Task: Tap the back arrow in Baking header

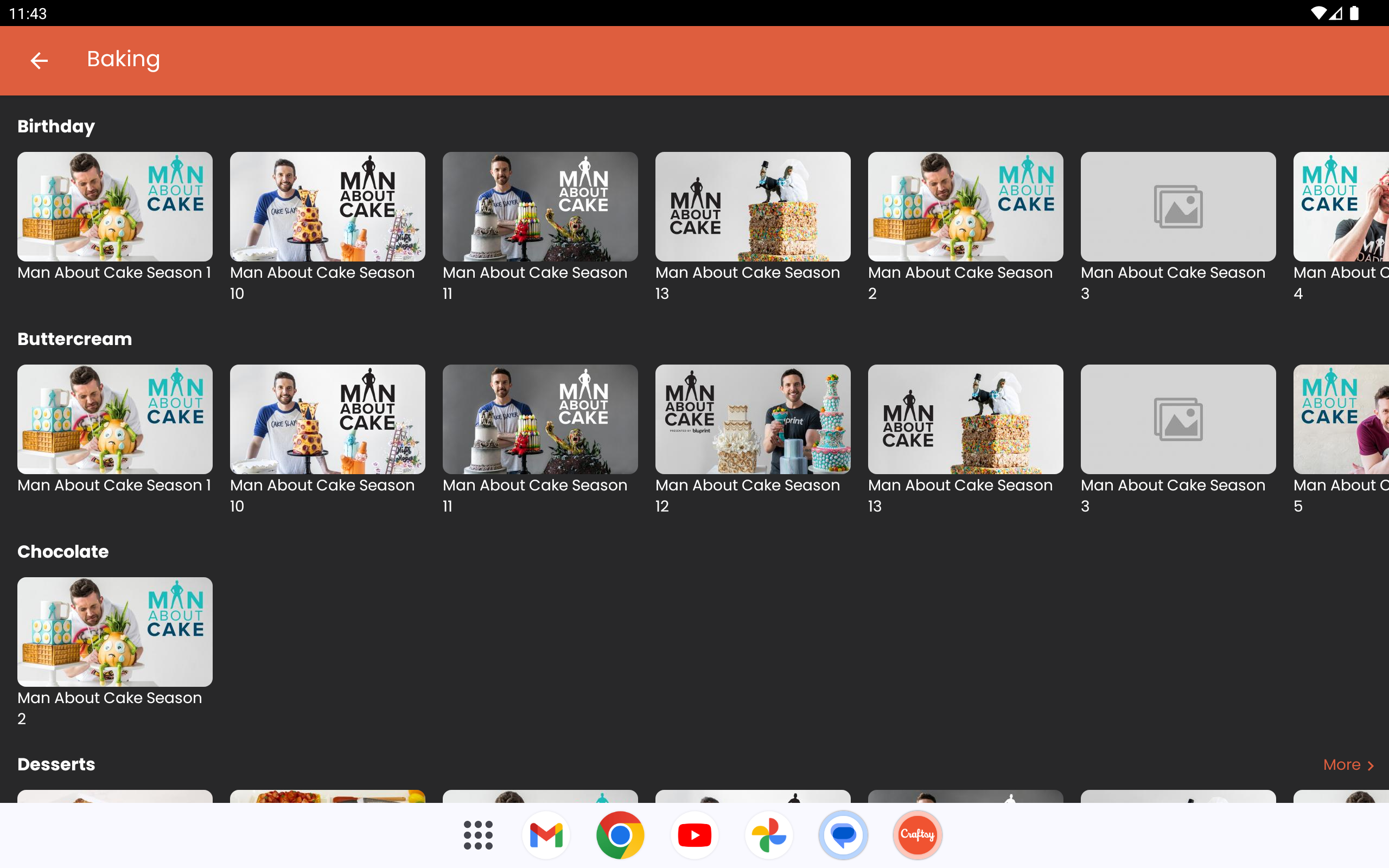Action: [39, 60]
